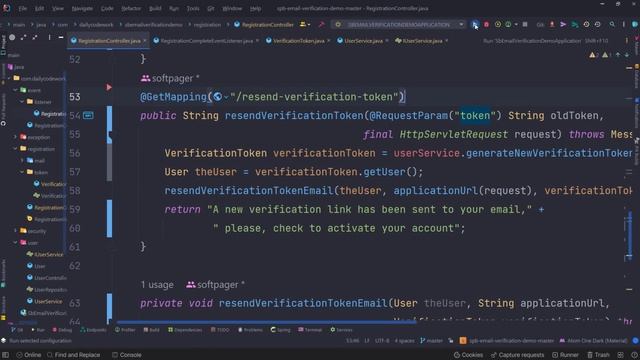Click the '1 usage' hint above line 63

coord(157,285)
